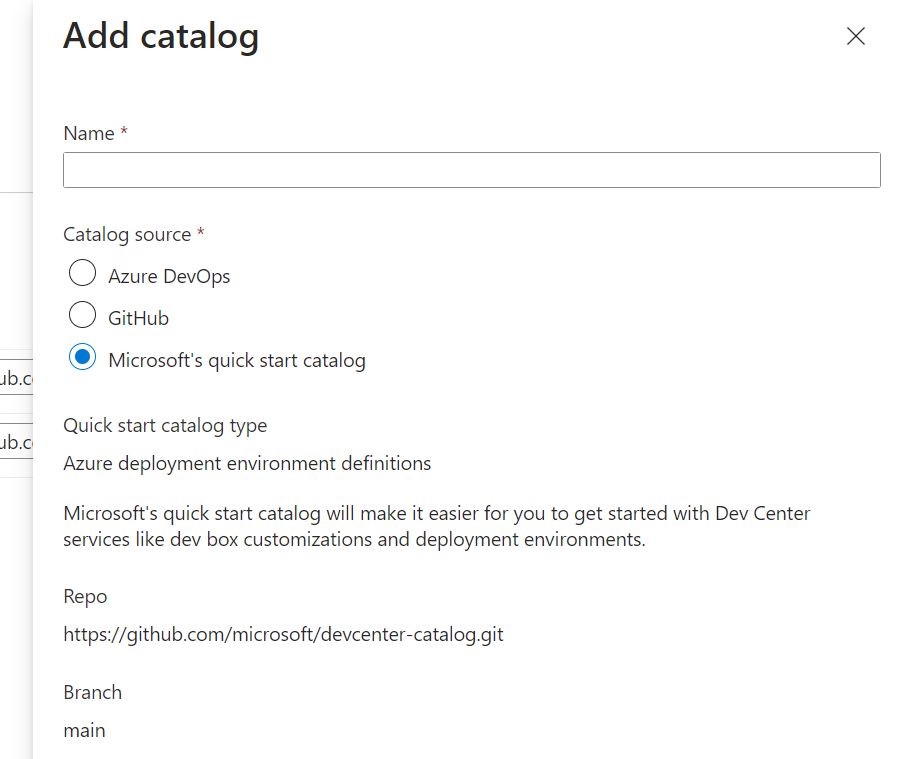
Task: Click the Repo label
Action: click(x=85, y=596)
